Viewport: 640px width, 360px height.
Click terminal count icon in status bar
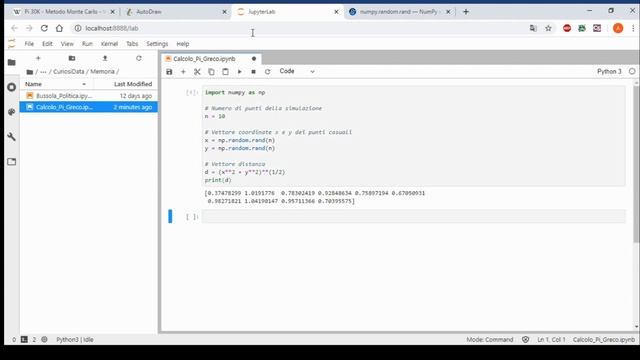(x=24, y=340)
